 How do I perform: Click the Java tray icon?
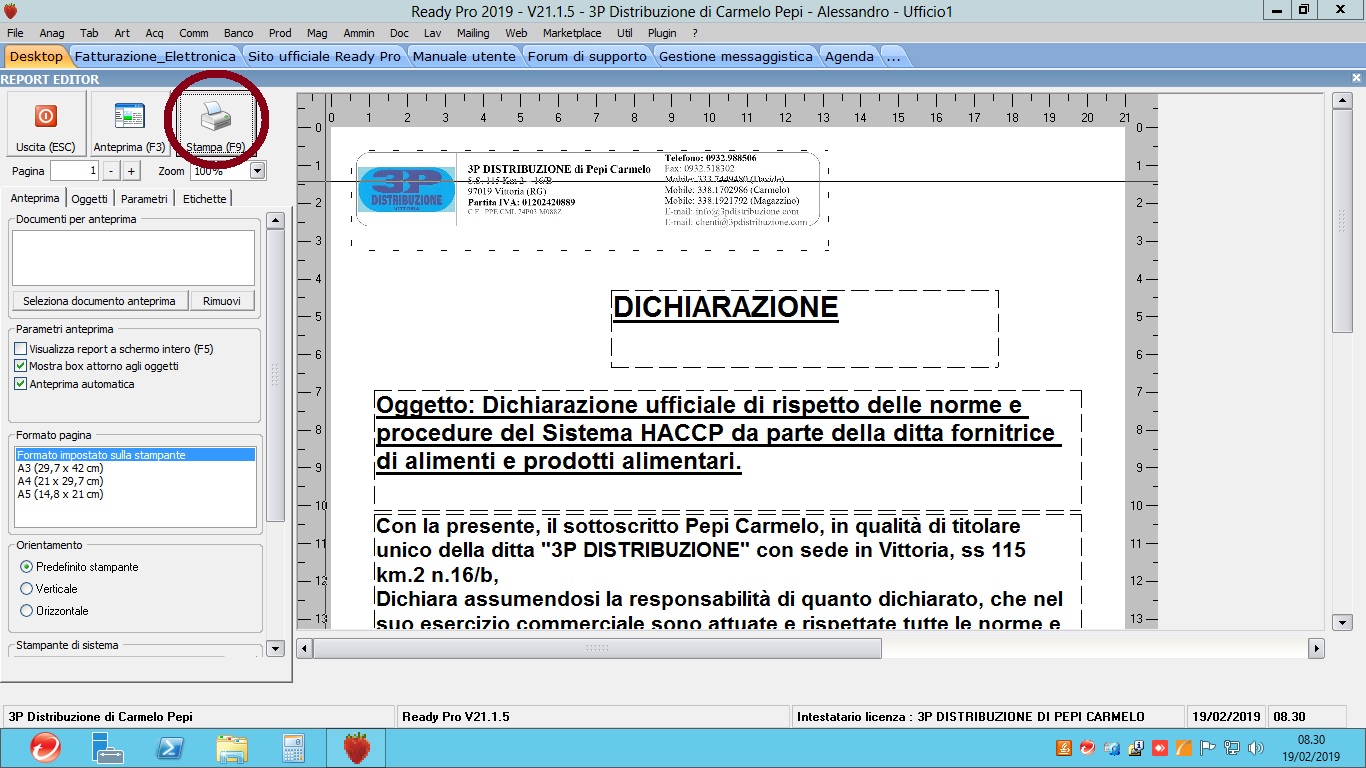pyautogui.click(x=1064, y=748)
